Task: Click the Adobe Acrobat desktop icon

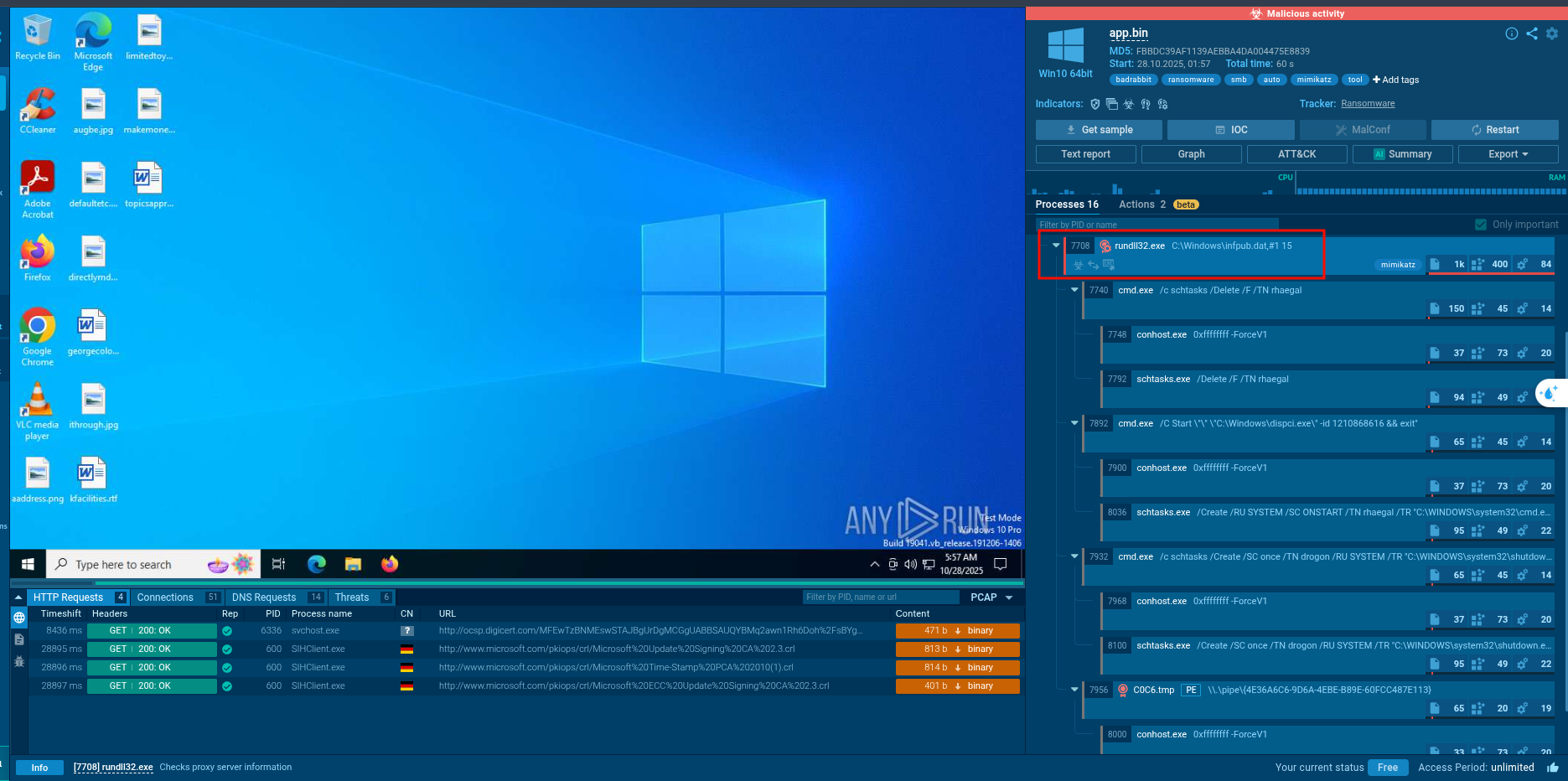Action: [x=38, y=190]
